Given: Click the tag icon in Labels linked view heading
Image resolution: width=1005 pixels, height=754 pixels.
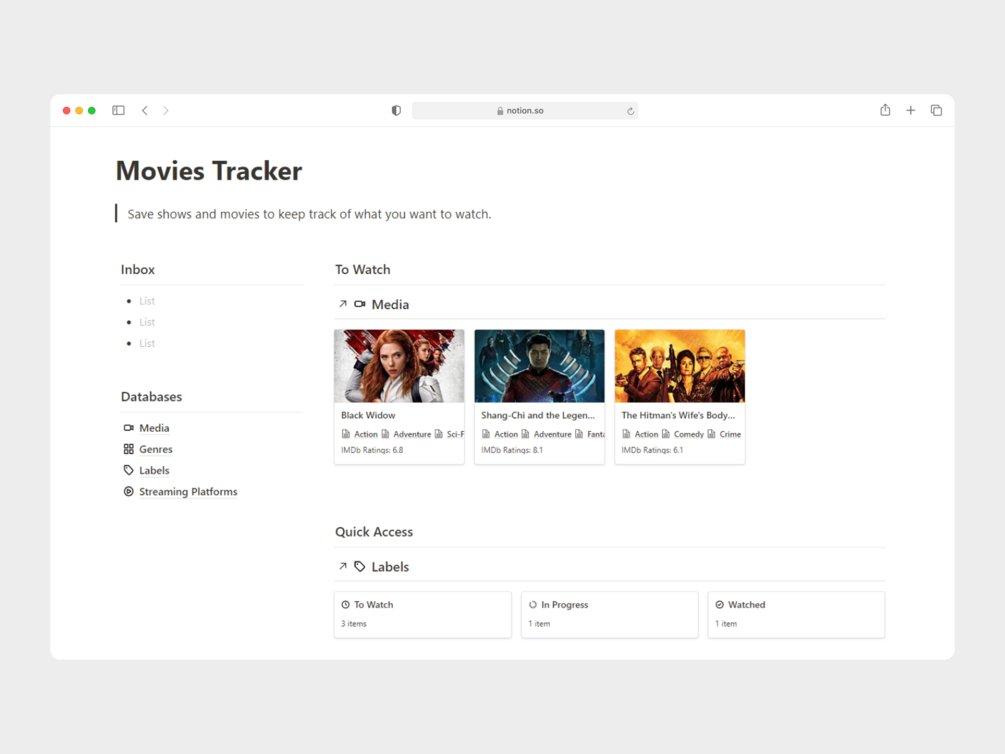Looking at the screenshot, I should (x=360, y=566).
